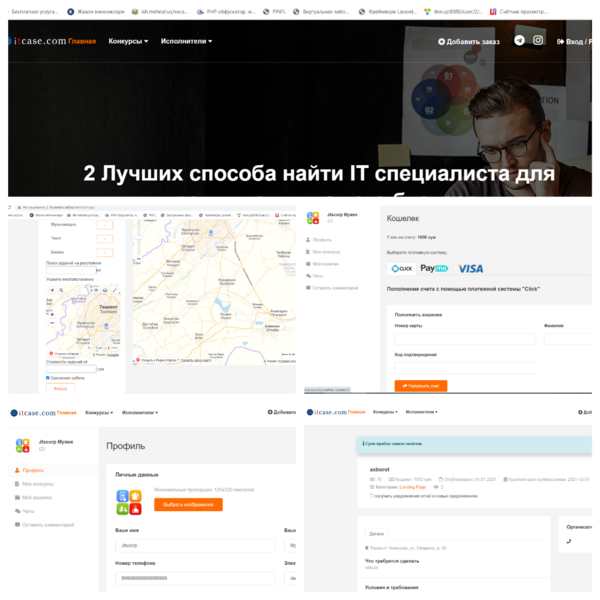Click Главная on the profile page header
This screenshot has width=600, height=600.
pos(67,412)
